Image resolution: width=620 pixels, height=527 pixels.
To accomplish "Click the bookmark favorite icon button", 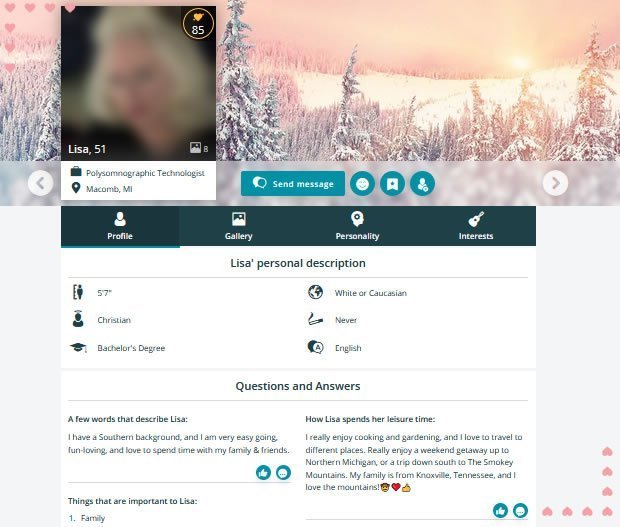I will click(x=392, y=184).
